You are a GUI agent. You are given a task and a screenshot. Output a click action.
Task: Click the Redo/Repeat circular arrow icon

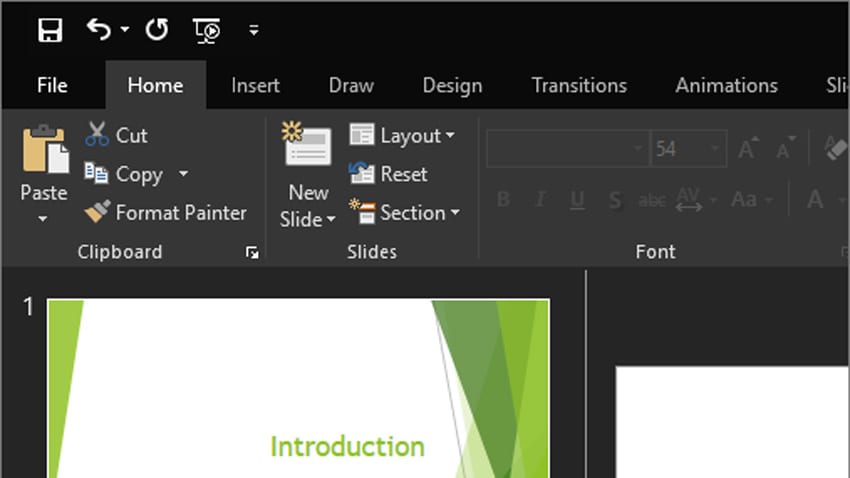157,29
